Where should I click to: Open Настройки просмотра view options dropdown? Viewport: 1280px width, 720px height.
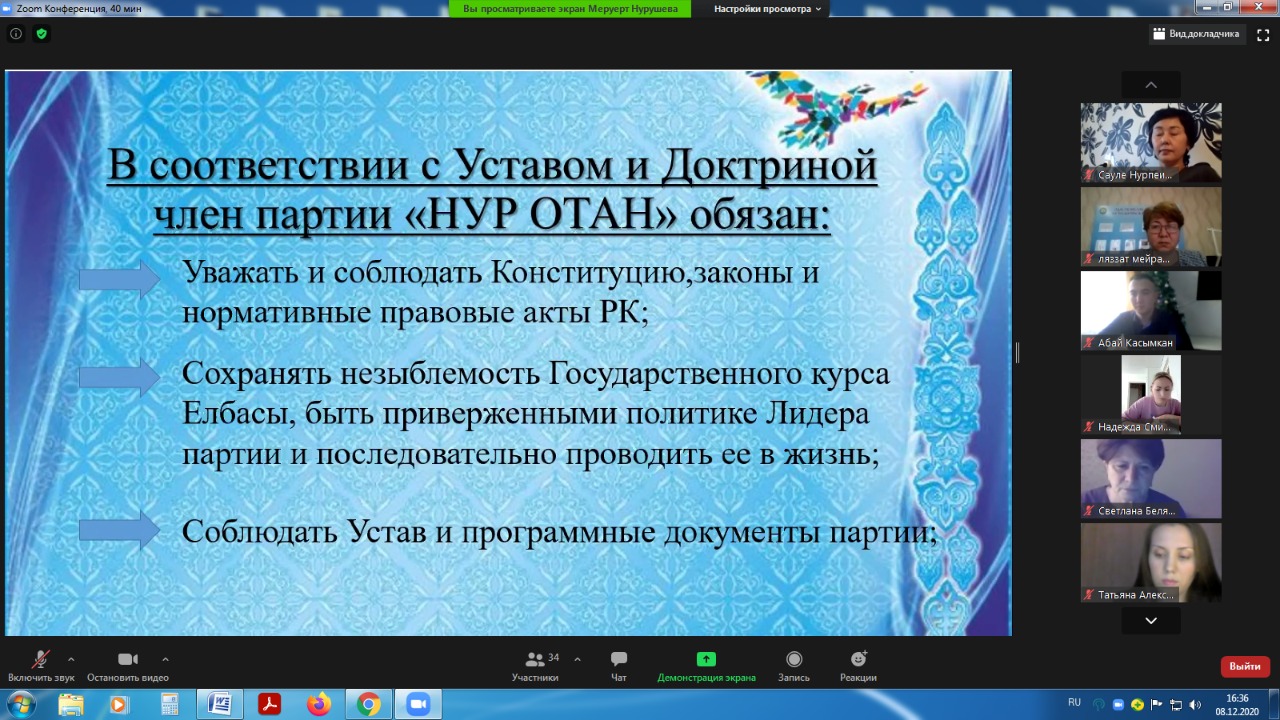768,9
